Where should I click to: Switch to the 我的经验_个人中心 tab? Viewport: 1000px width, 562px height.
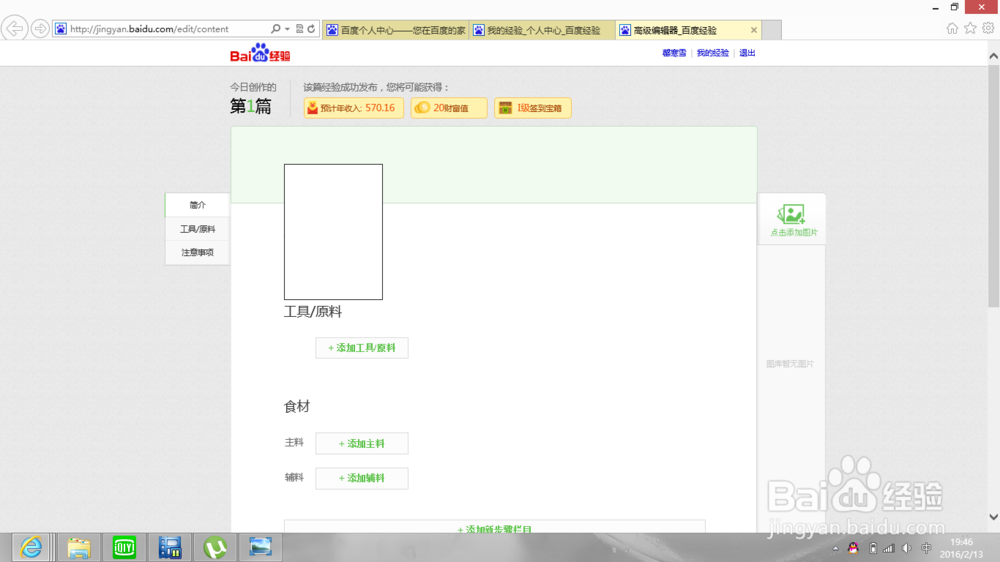pyautogui.click(x=543, y=30)
